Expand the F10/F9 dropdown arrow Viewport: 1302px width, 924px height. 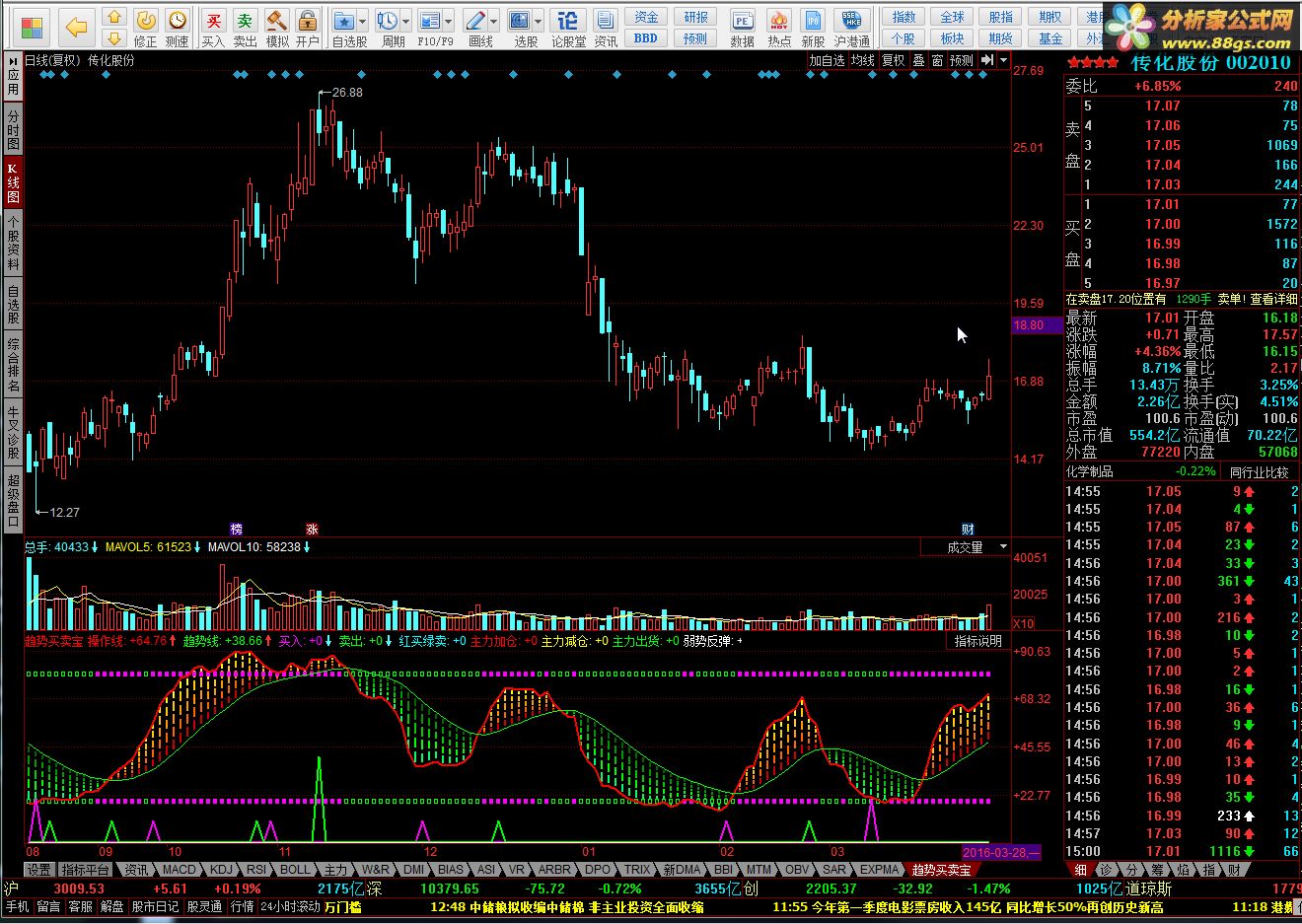tap(448, 21)
